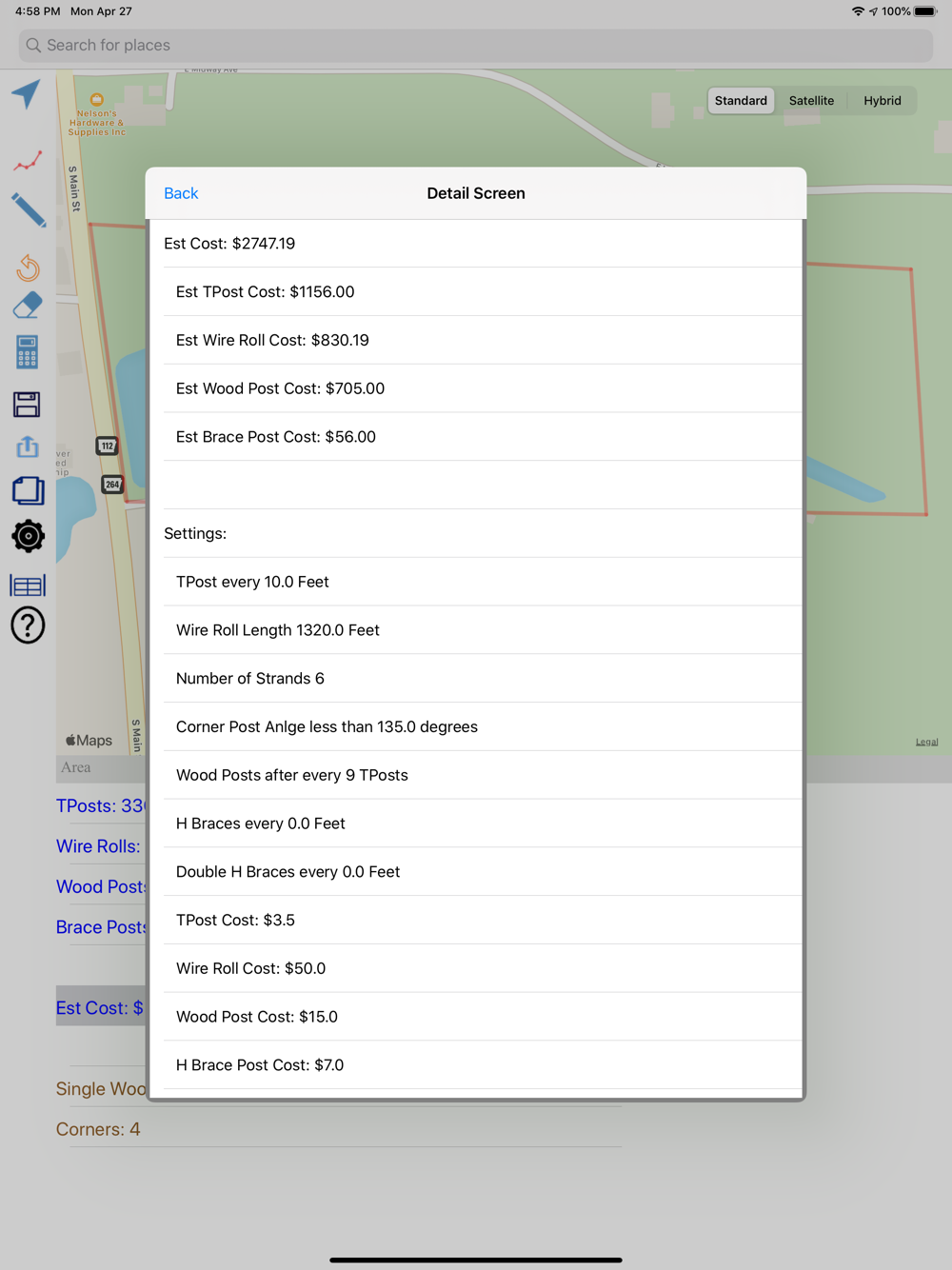
Task: Select Number of Strands 6 row
Action: pos(476,679)
